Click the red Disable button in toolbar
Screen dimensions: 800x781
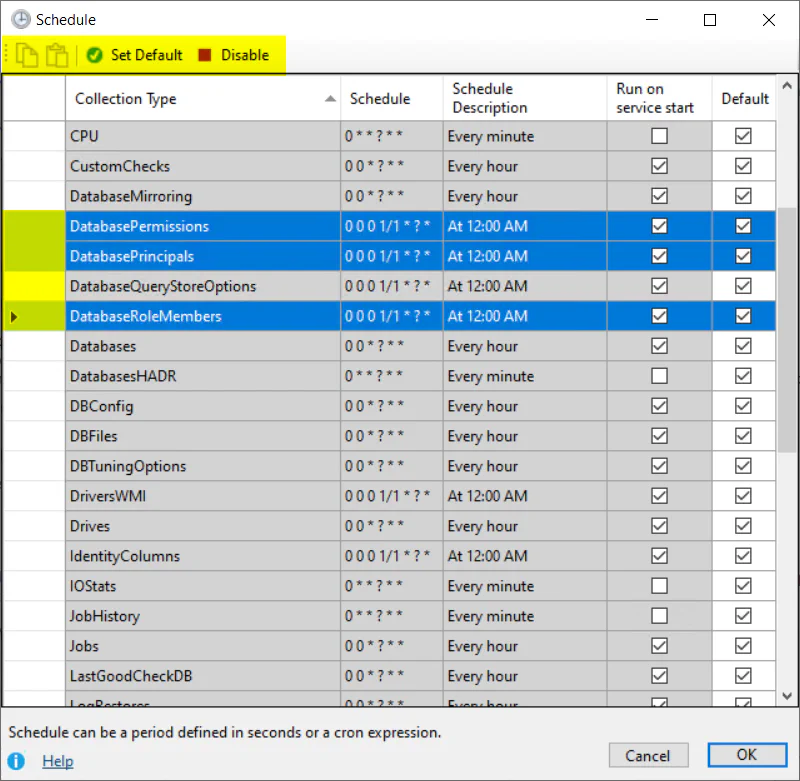[233, 55]
